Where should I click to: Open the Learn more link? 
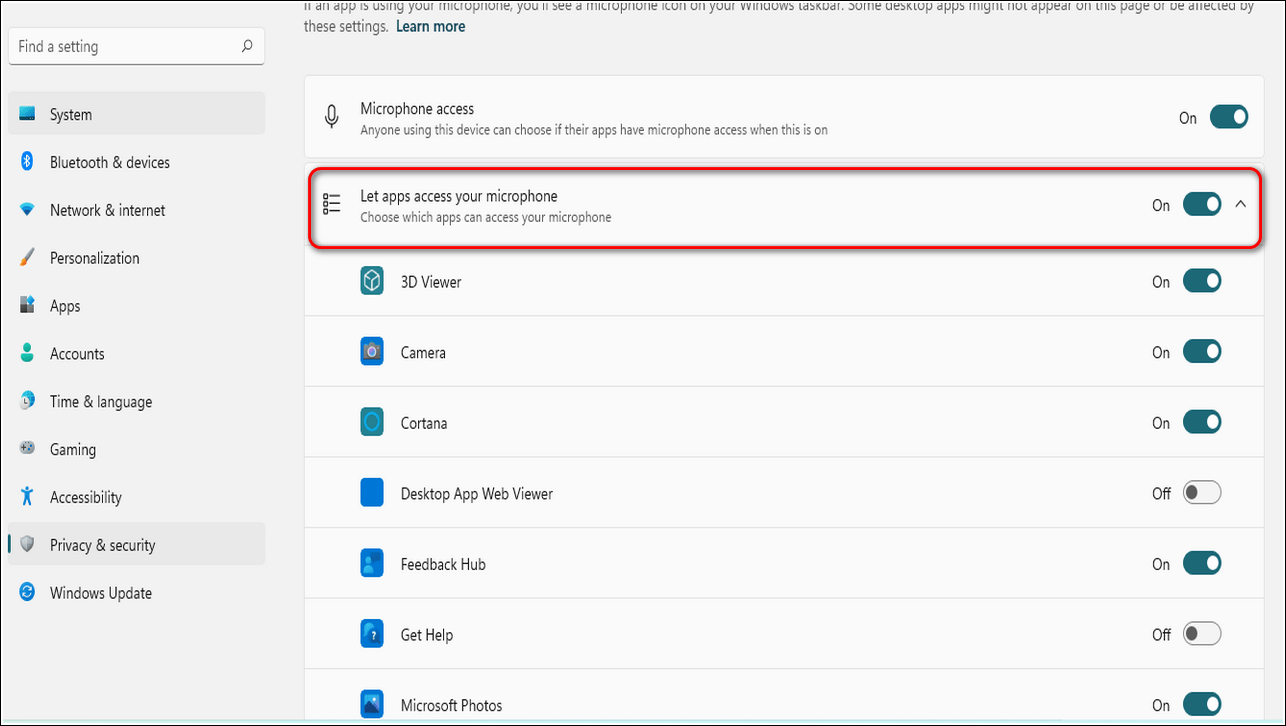[x=430, y=27]
